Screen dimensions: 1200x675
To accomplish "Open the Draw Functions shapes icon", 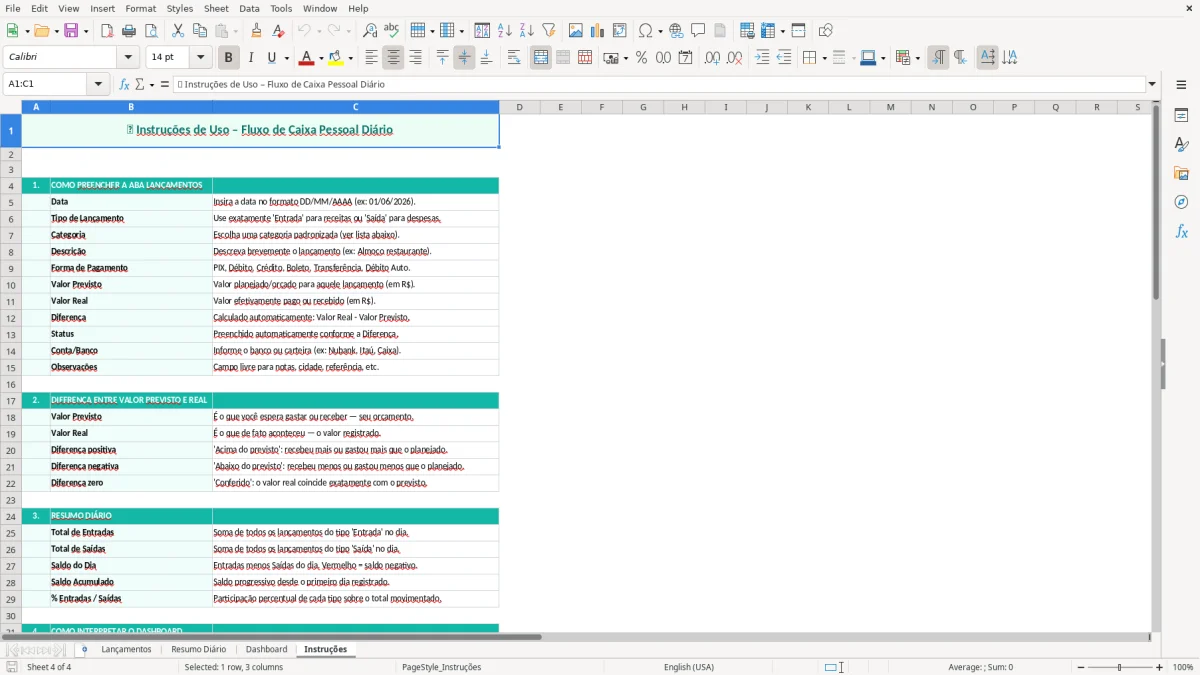I will [x=825, y=31].
